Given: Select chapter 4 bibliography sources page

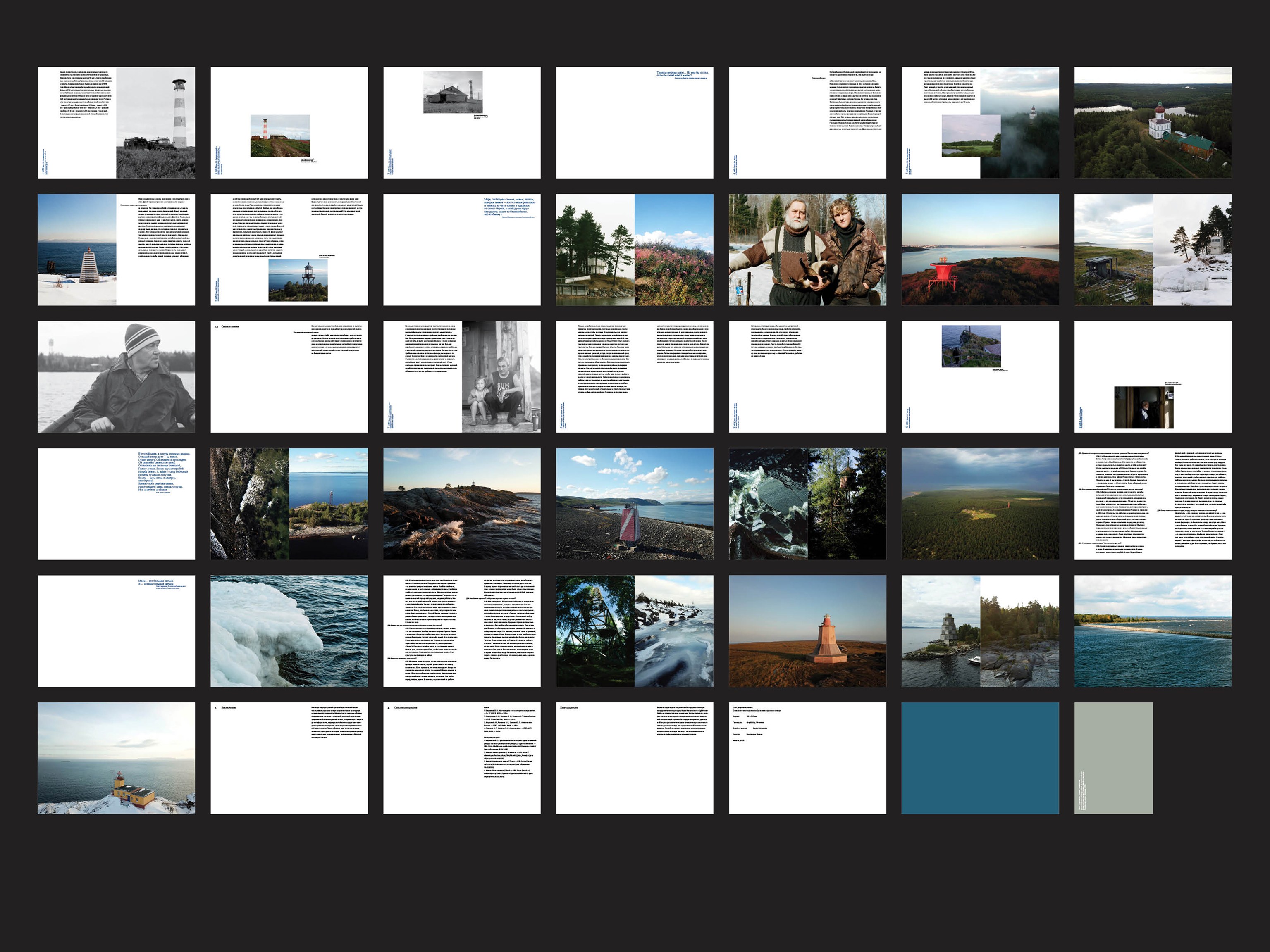Looking at the screenshot, I should (x=462, y=758).
